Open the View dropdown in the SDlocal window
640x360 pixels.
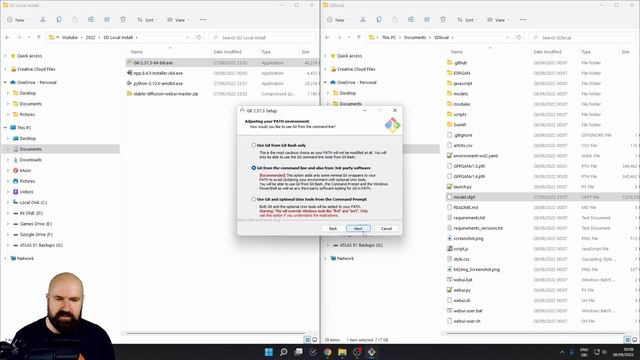[x=498, y=20]
